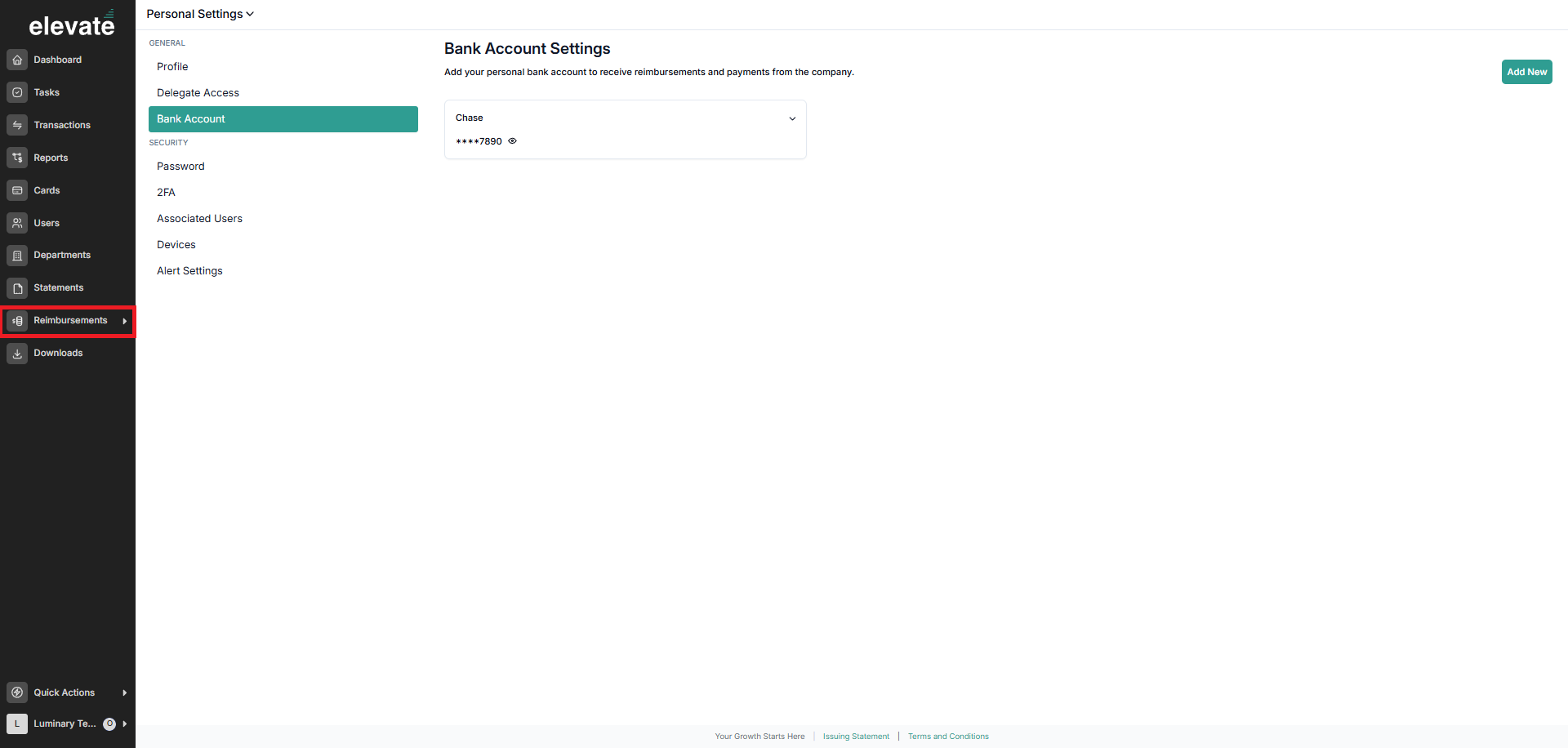Image resolution: width=1568 pixels, height=748 pixels.
Task: Open the Issuing Statement link
Action: (x=856, y=737)
